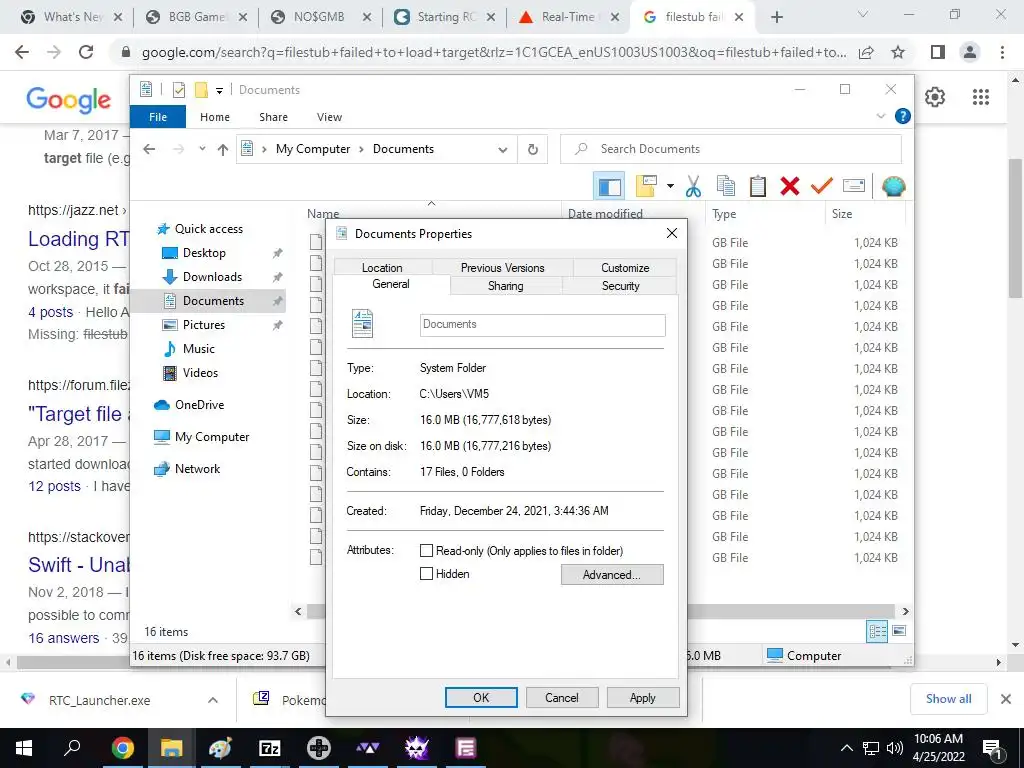This screenshot has width=1024, height=768.
Task: Click the teal shell icon in toolbar
Action: click(x=893, y=187)
